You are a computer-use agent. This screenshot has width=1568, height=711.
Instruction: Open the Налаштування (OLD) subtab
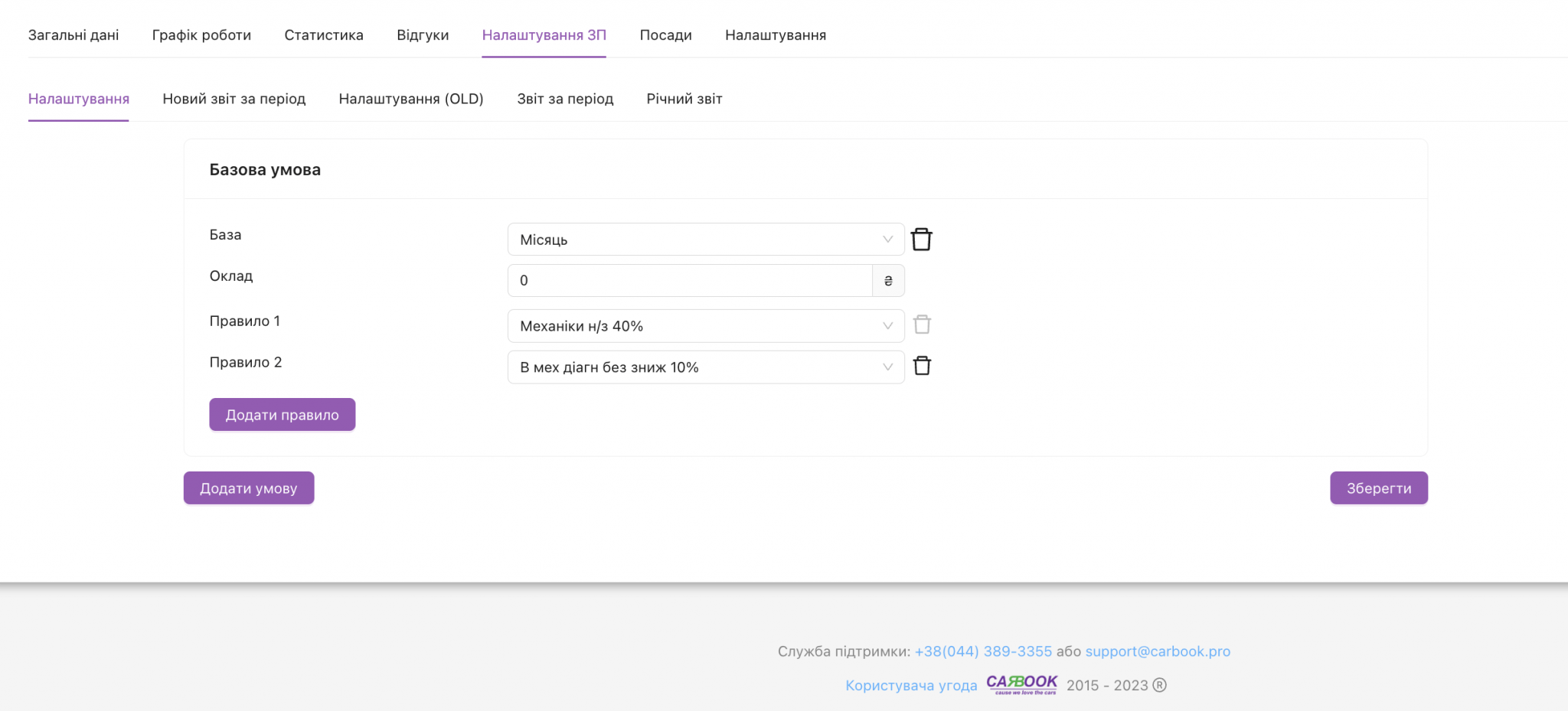(x=411, y=99)
